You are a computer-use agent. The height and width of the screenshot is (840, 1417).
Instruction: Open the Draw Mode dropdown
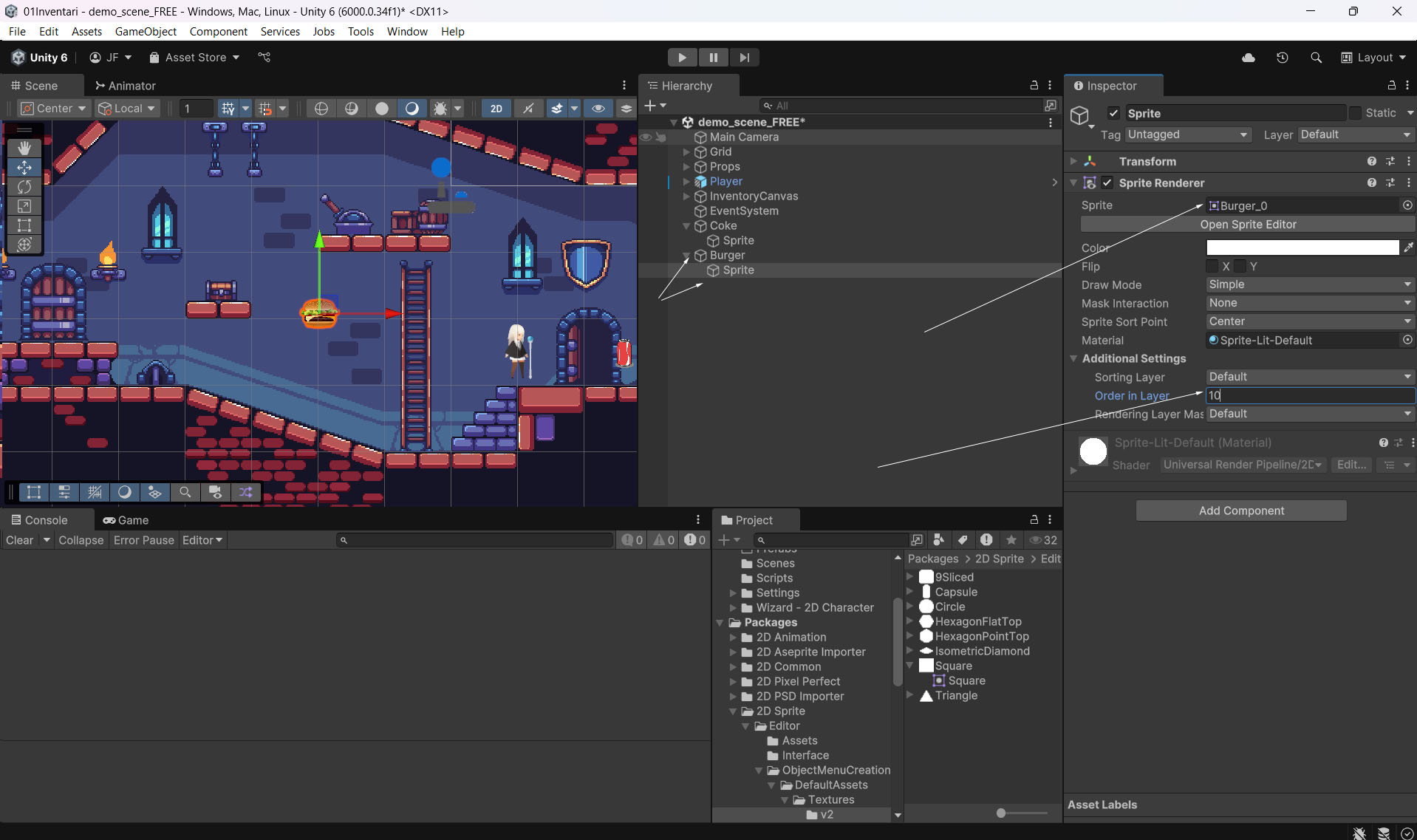click(x=1309, y=284)
